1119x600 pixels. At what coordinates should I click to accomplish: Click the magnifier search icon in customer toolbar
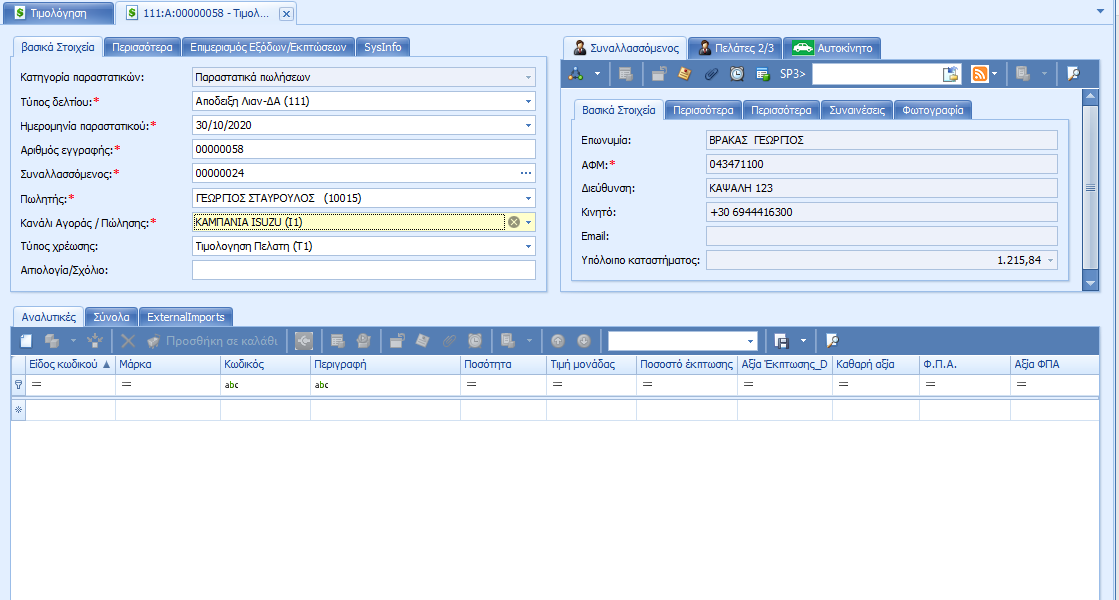tap(1073, 74)
